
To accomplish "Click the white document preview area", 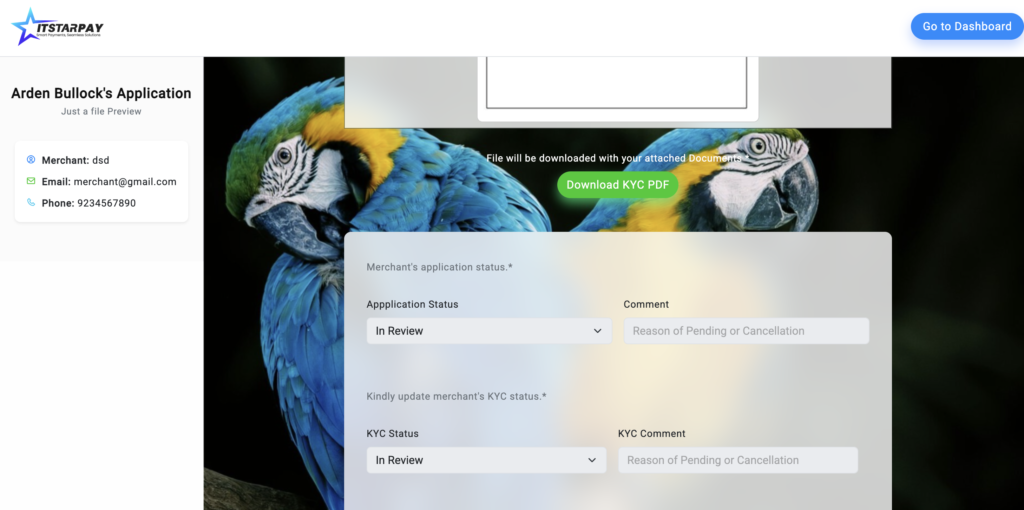I will [x=616, y=82].
